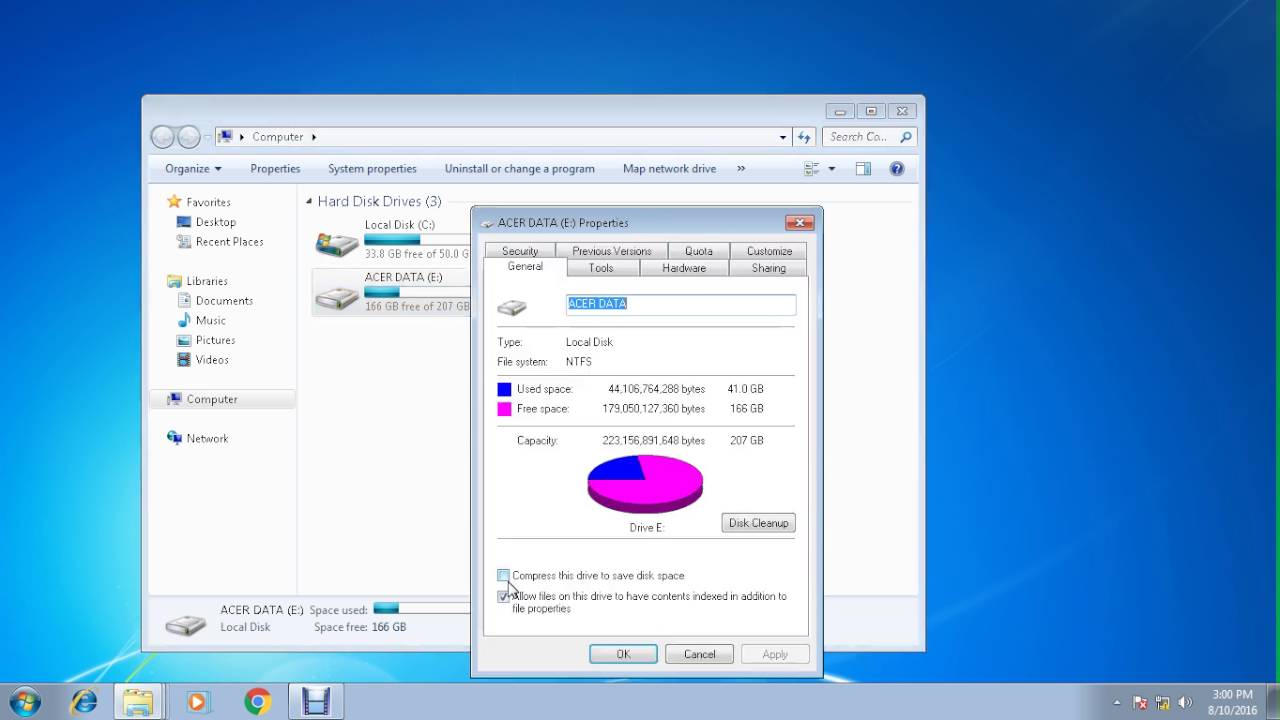Switch to the Tools tab
Screen dimensions: 1280x720
click(x=601, y=268)
